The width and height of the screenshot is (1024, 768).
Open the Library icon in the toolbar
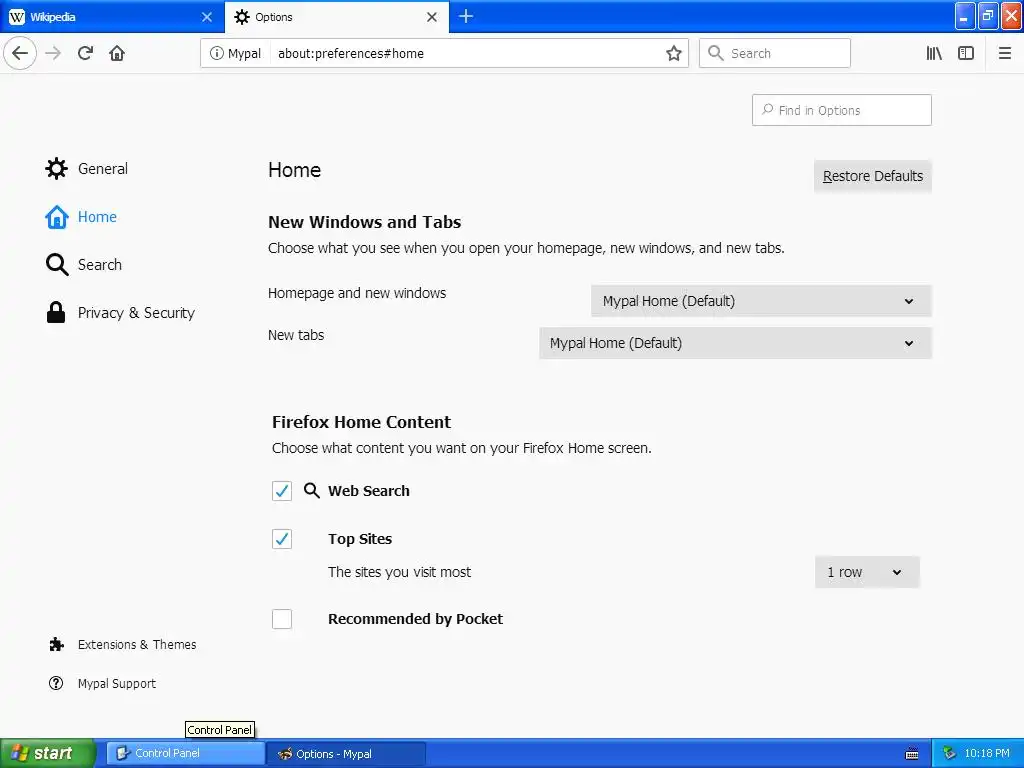934,53
